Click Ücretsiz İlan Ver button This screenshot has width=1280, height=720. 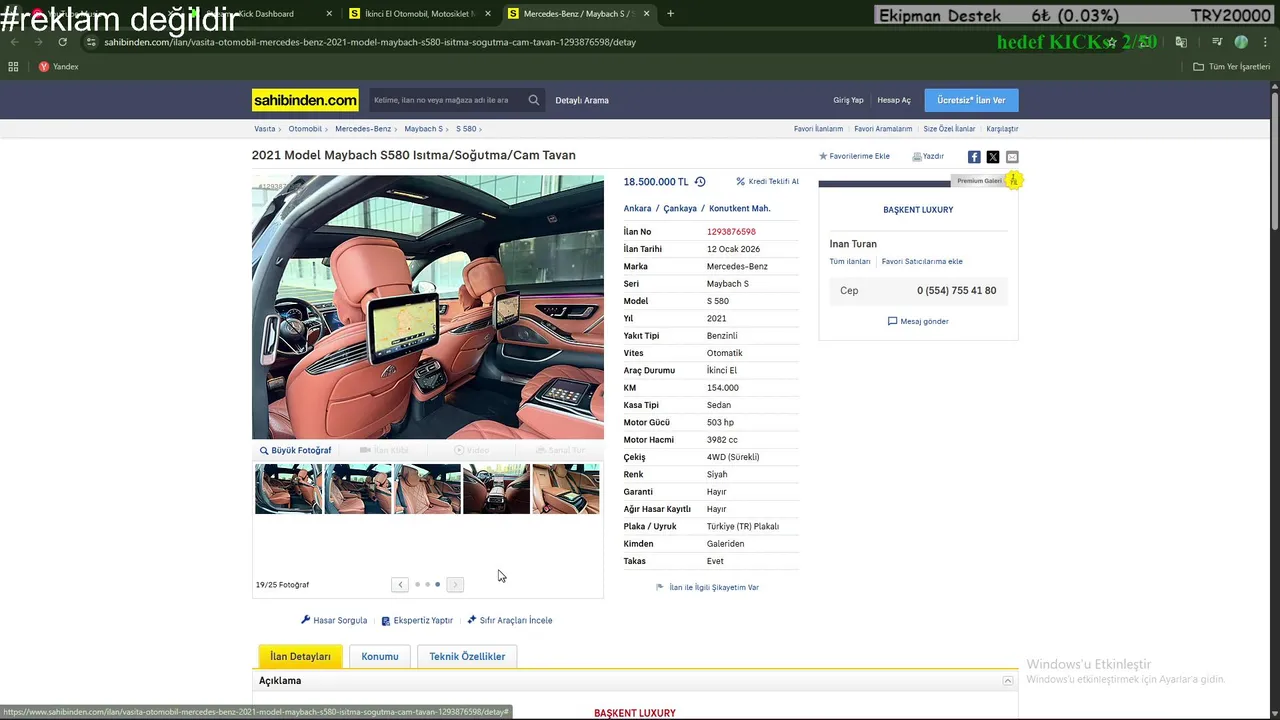coord(971,100)
